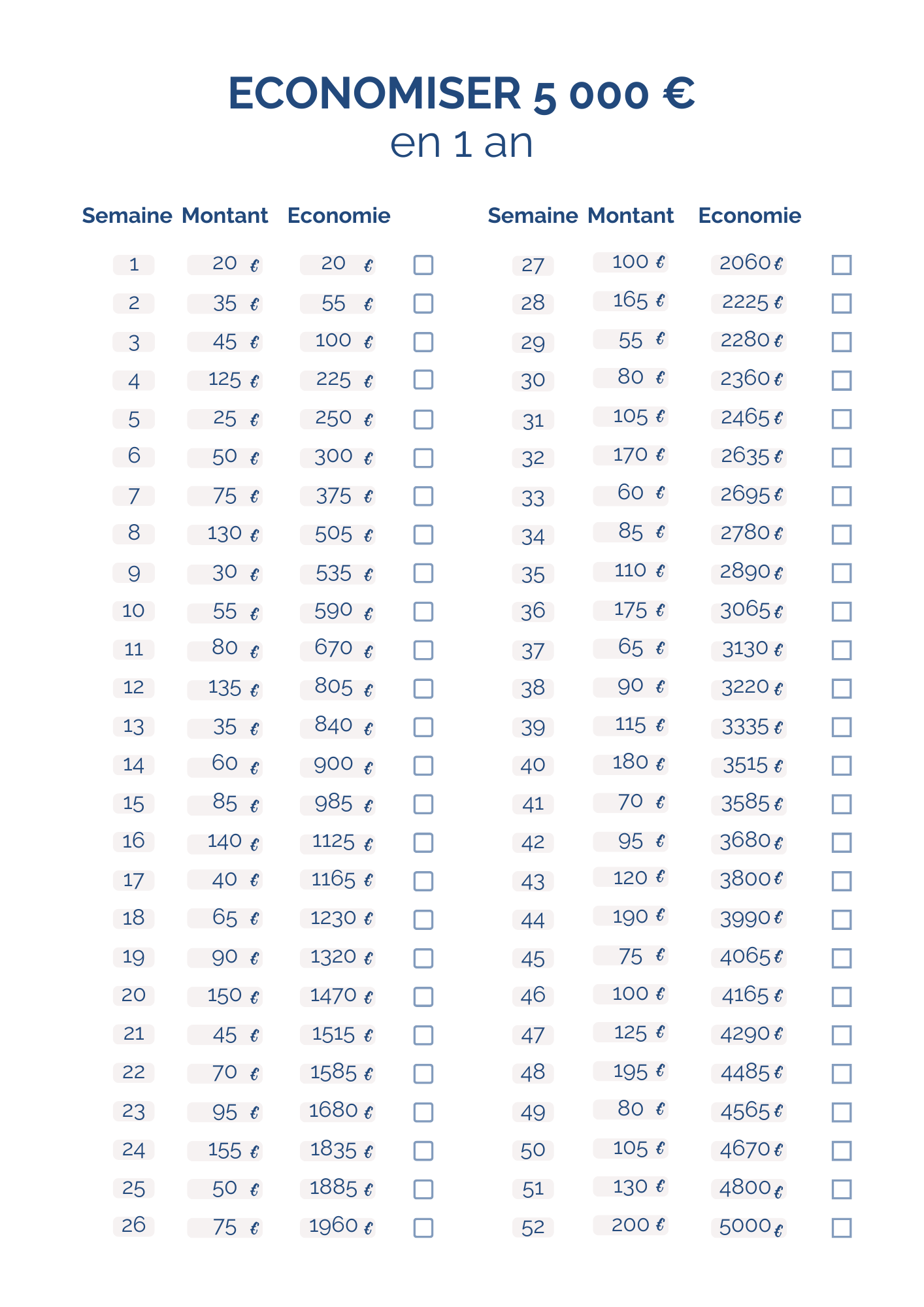Check the box next to 2635 €

pos(842,457)
